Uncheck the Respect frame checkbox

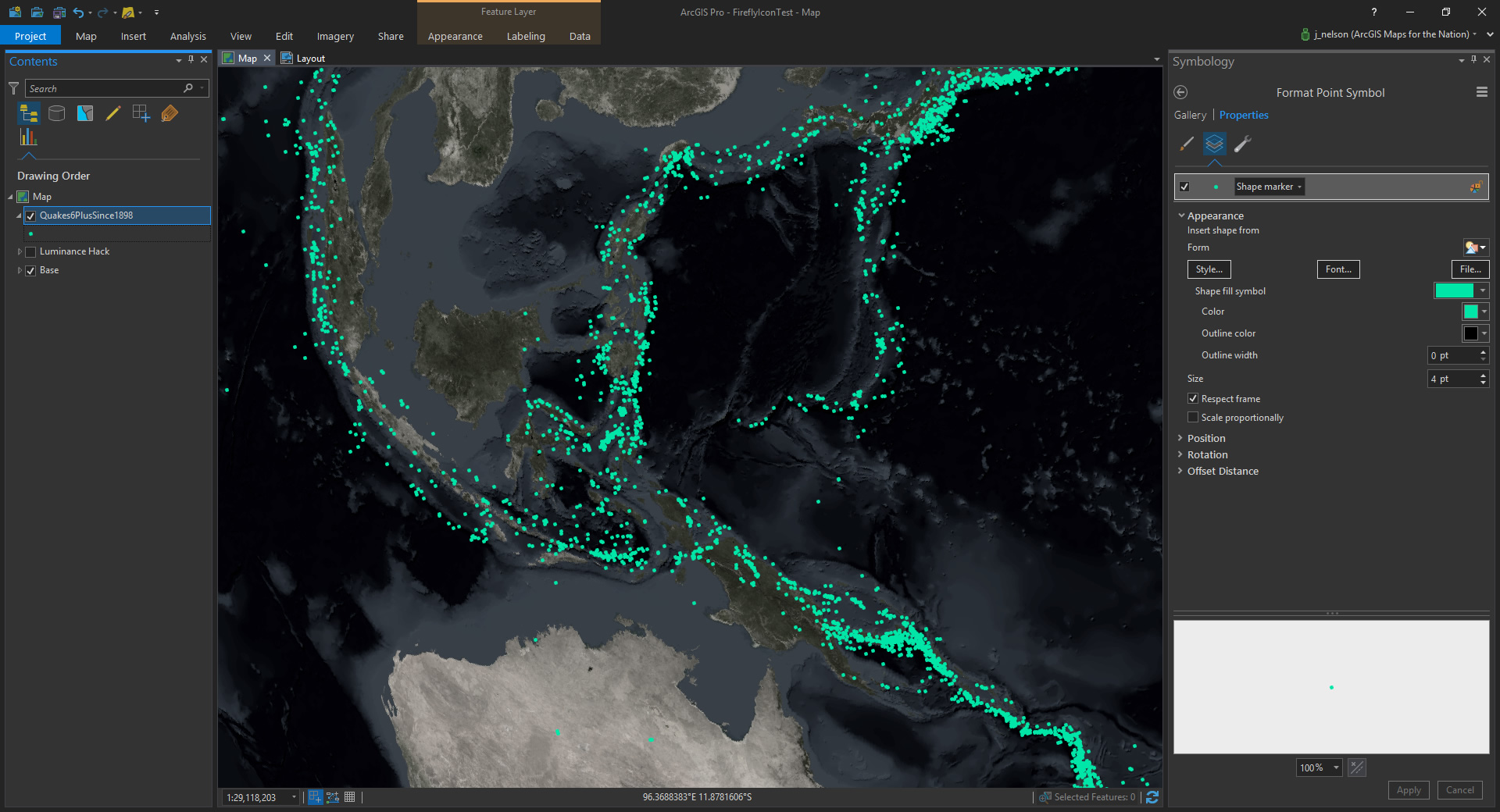click(x=1193, y=398)
